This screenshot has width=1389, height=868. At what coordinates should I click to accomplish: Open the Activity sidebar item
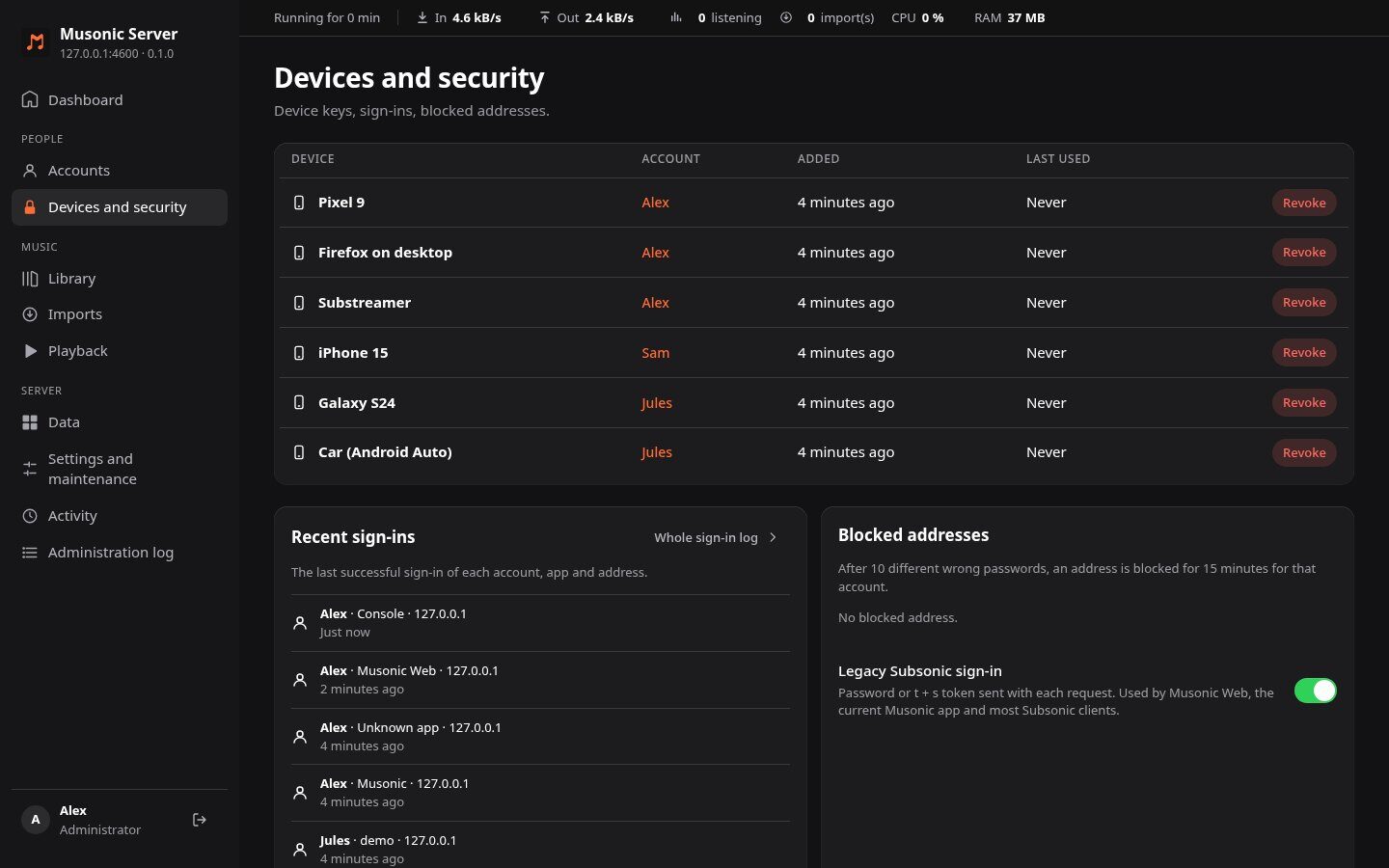pos(120,516)
